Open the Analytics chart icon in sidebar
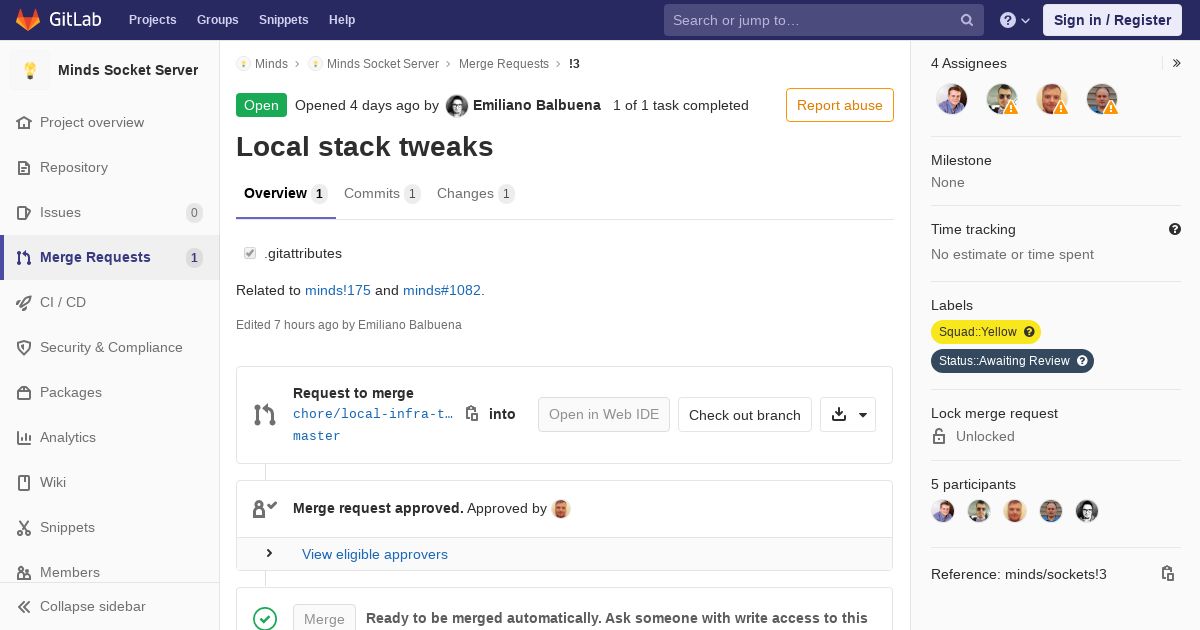The width and height of the screenshot is (1200, 630). pyautogui.click(x=24, y=437)
